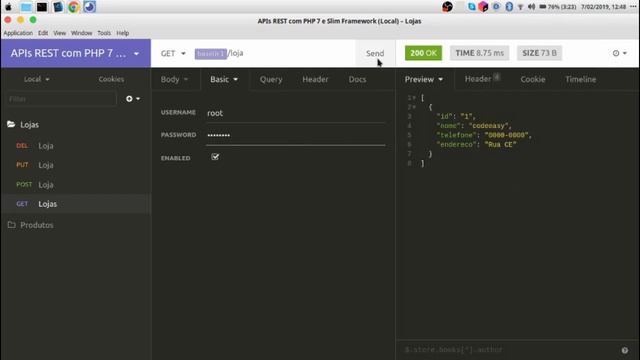The image size is (640, 360).
Task: Click the "Rua CE" value in JSON response
Action: [x=500, y=144]
